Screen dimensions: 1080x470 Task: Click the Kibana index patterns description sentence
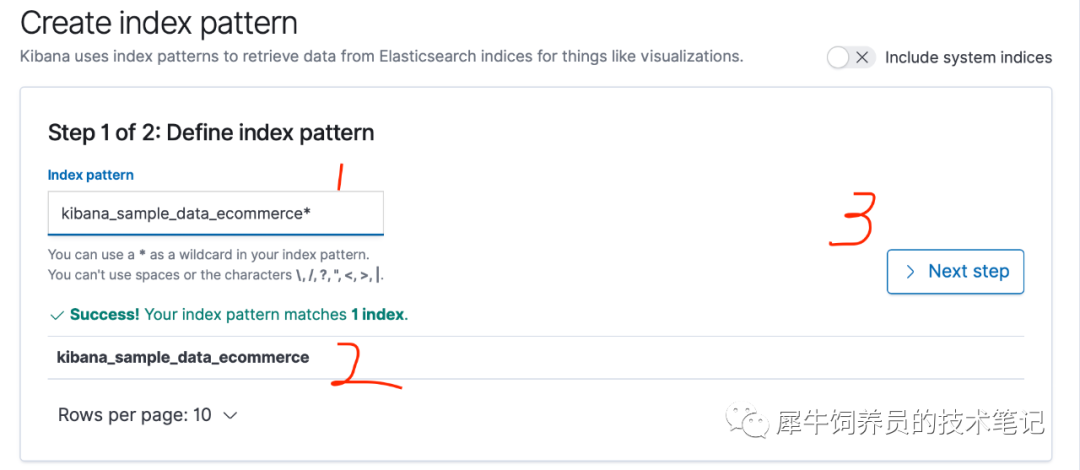pyautogui.click(x=381, y=56)
